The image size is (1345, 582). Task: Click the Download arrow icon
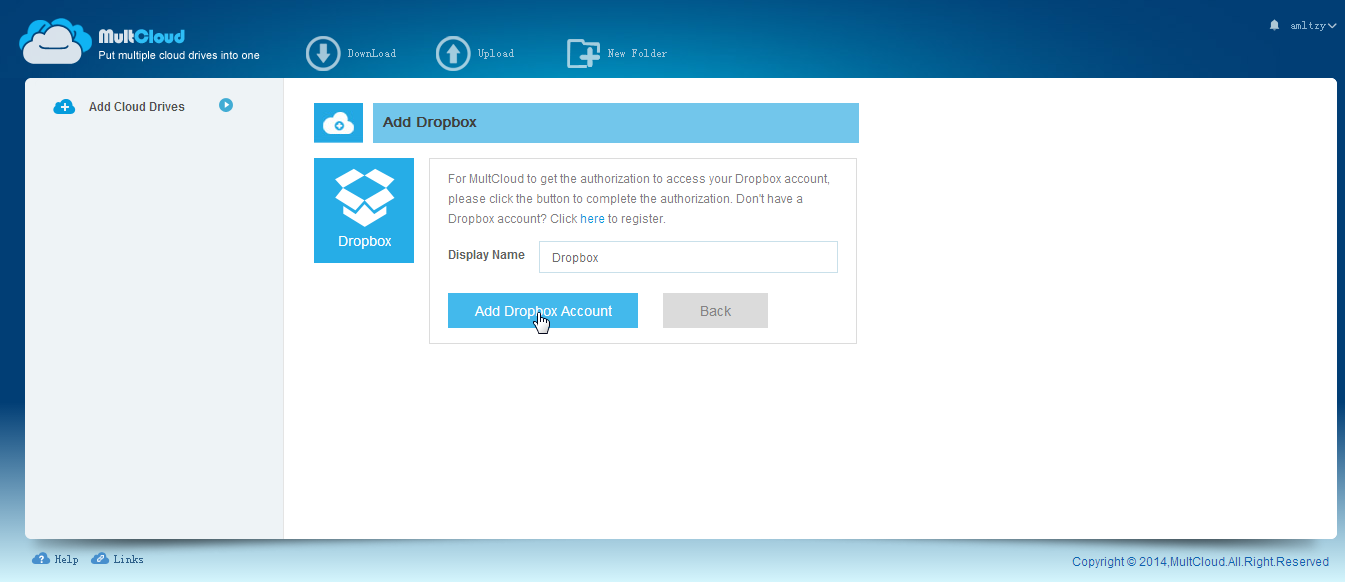(324, 54)
